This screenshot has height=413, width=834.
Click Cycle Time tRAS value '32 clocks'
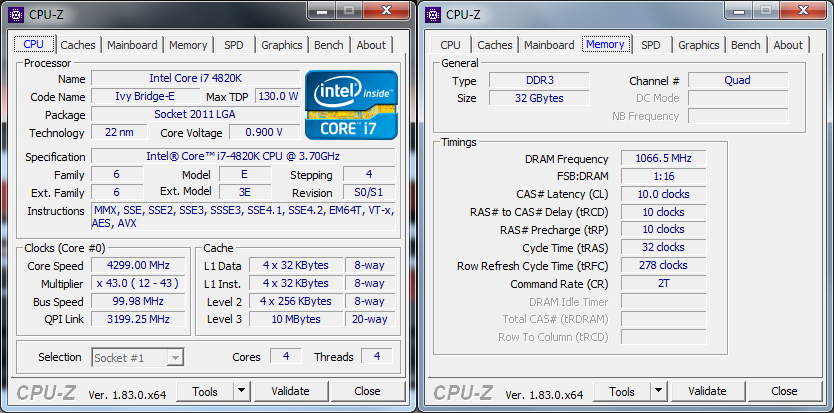663,247
